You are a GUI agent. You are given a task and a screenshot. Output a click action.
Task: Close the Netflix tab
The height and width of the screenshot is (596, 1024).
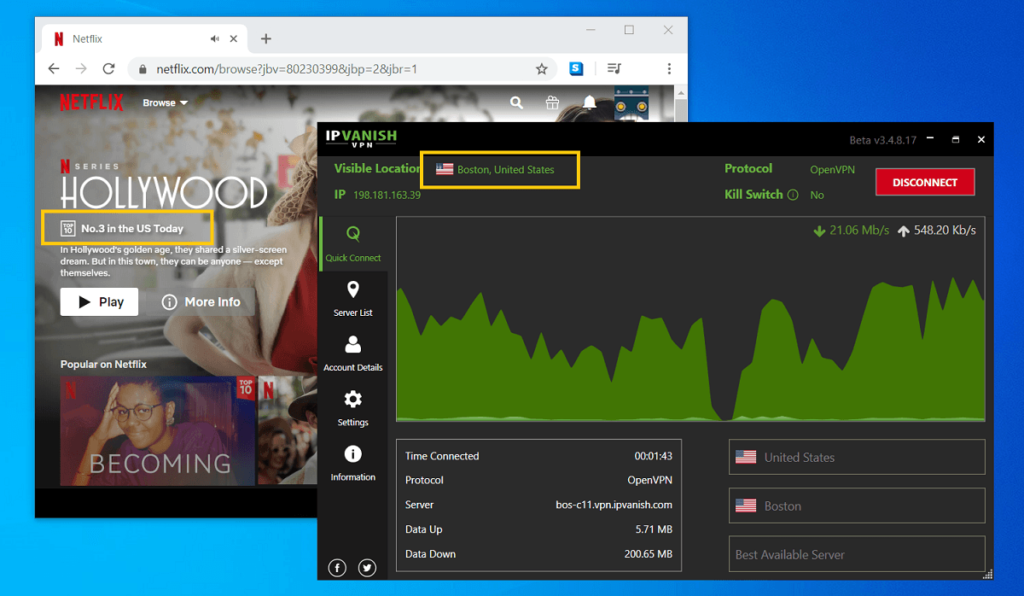click(233, 39)
